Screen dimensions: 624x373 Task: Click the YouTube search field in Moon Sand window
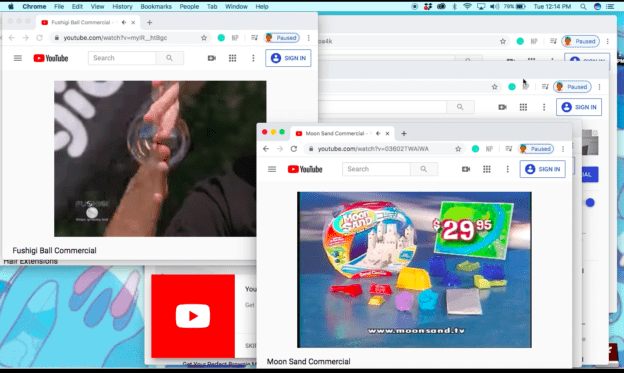pos(376,169)
